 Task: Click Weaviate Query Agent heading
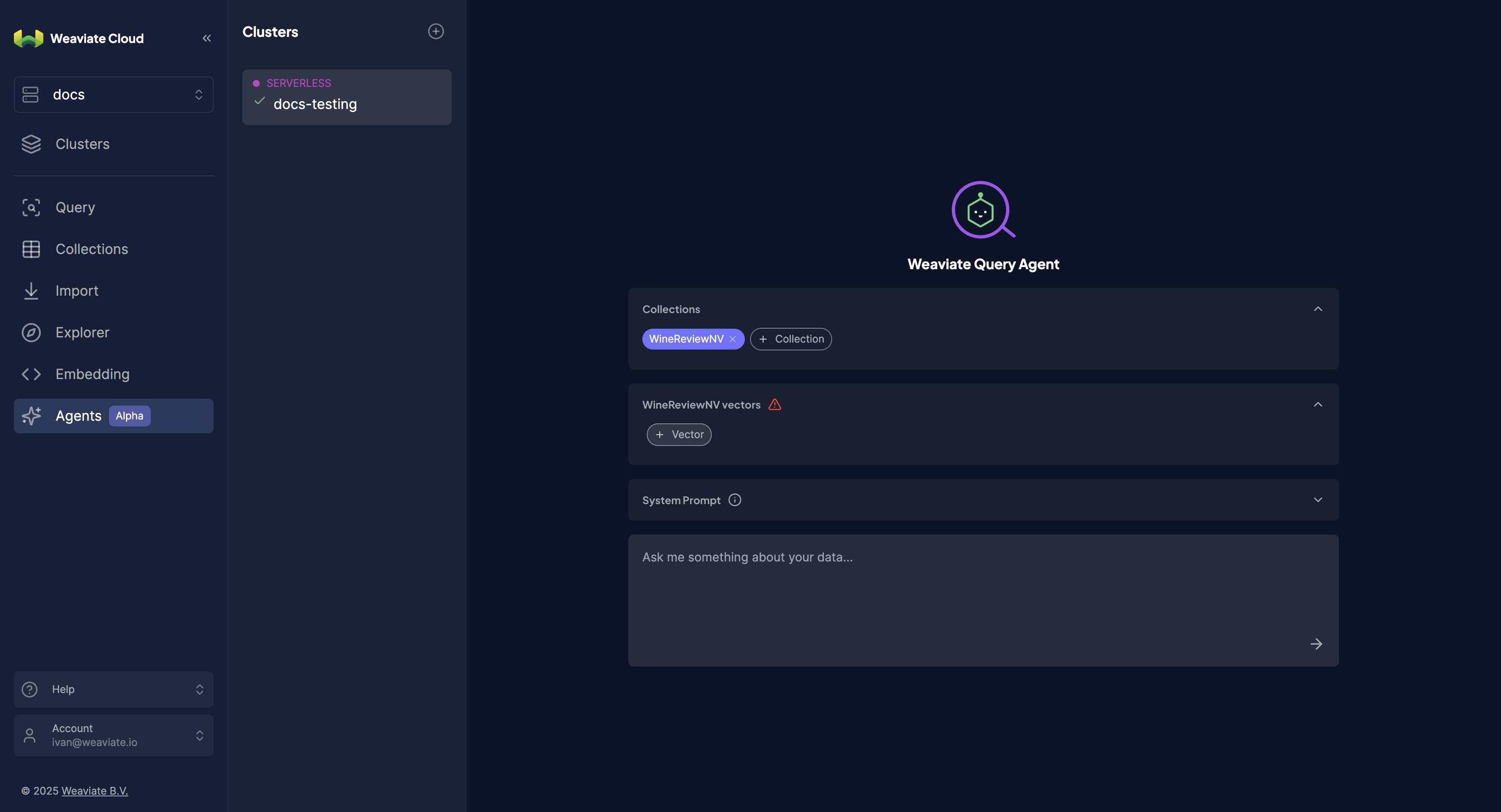[x=983, y=264]
